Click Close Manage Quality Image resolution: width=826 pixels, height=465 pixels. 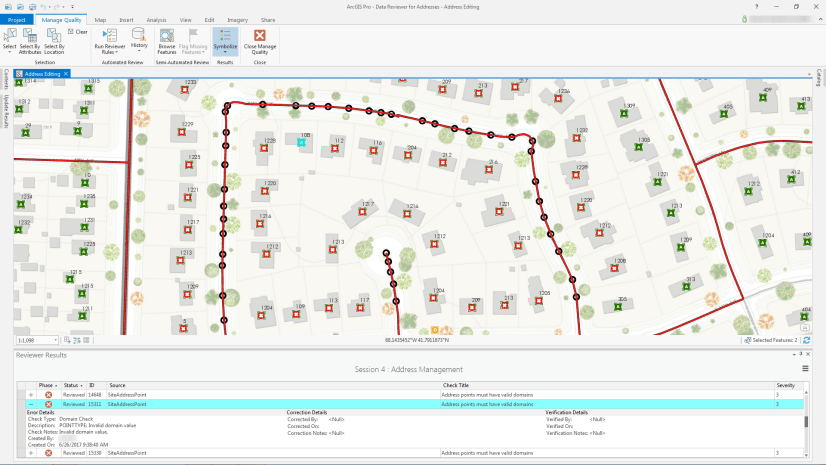tap(260, 42)
